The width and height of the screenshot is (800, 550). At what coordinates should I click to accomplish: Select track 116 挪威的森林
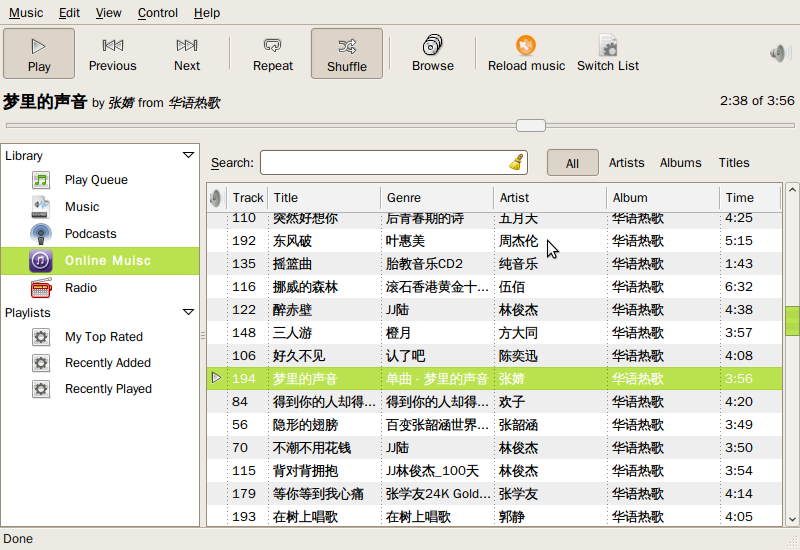point(494,287)
